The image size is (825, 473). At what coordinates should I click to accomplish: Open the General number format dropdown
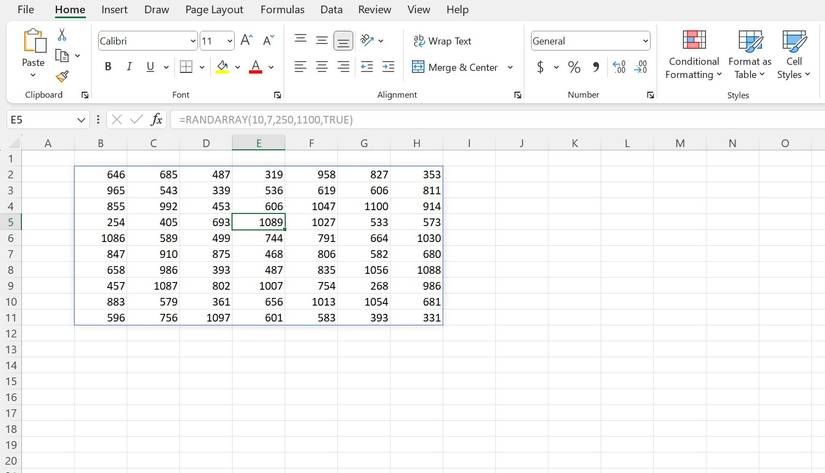(645, 41)
